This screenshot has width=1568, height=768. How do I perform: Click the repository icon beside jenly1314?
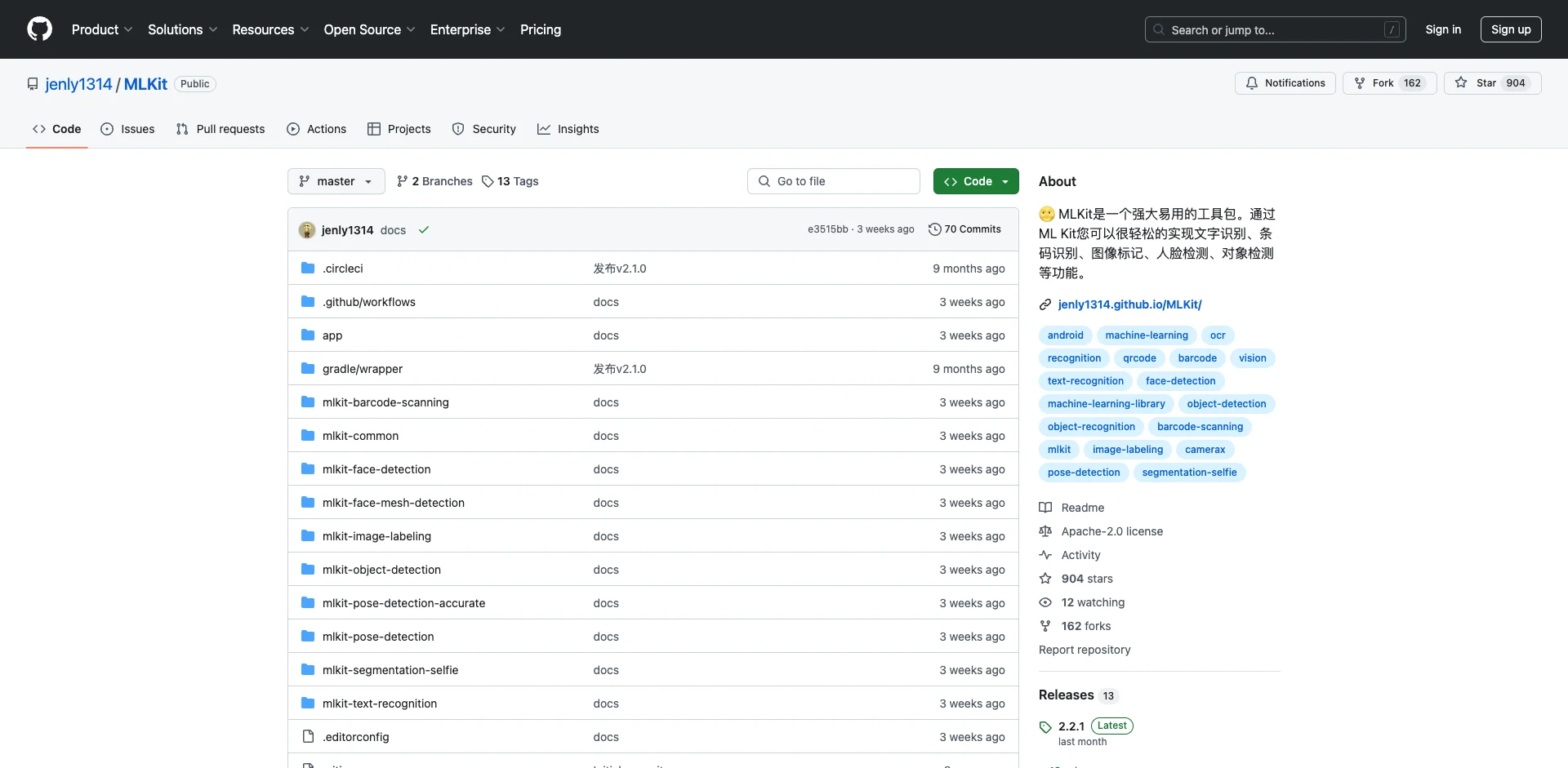tap(33, 84)
